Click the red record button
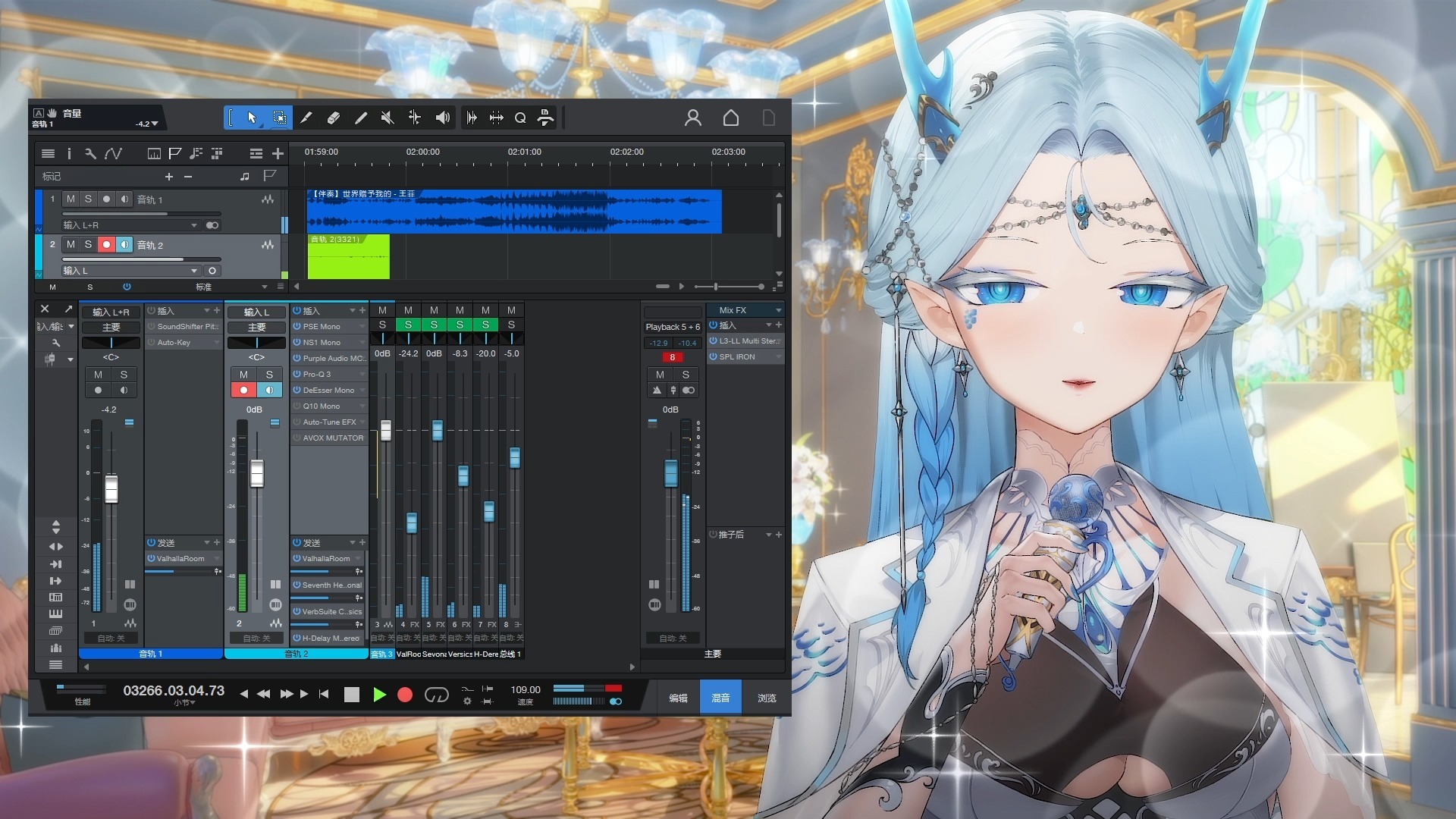 405,695
